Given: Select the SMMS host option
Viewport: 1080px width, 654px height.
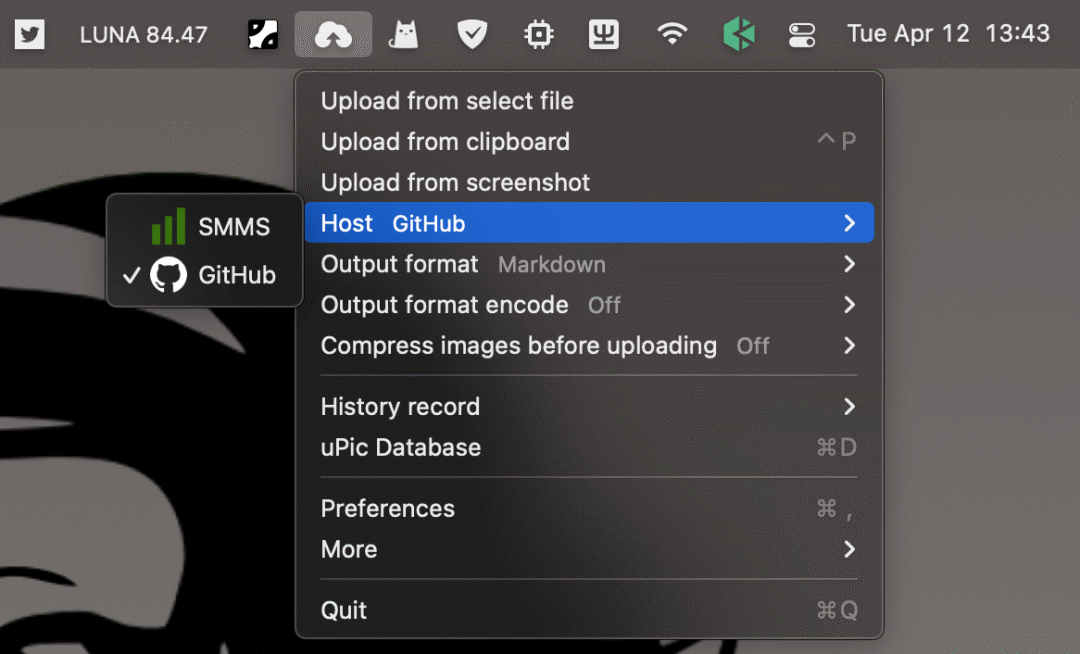Looking at the screenshot, I should [205, 226].
